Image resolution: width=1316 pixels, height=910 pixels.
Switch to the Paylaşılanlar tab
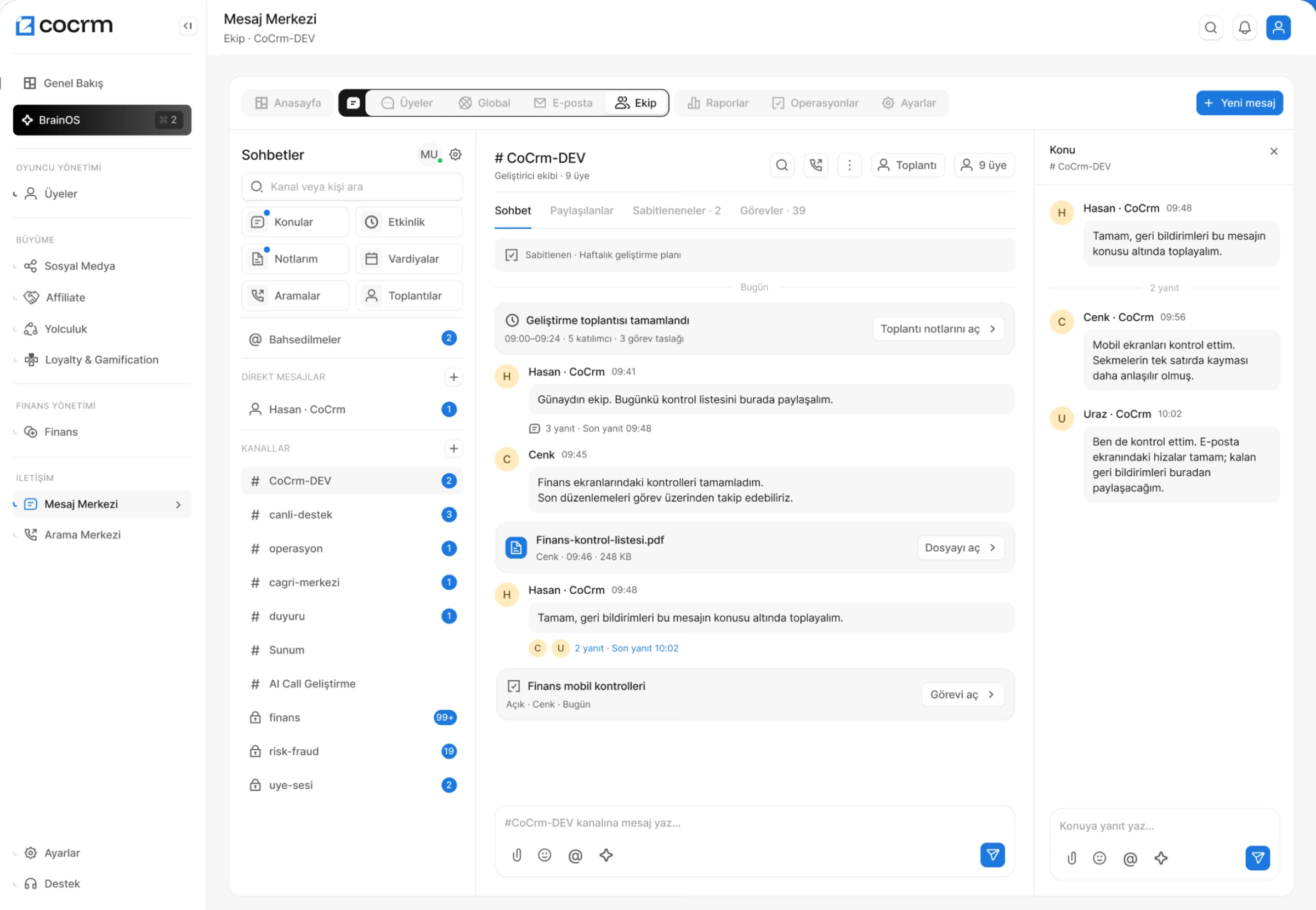581,211
